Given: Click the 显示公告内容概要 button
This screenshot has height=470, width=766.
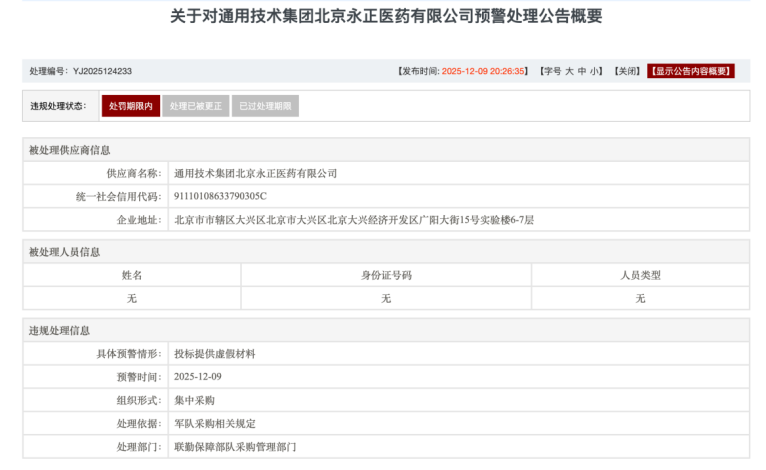Looking at the screenshot, I should pos(691,71).
